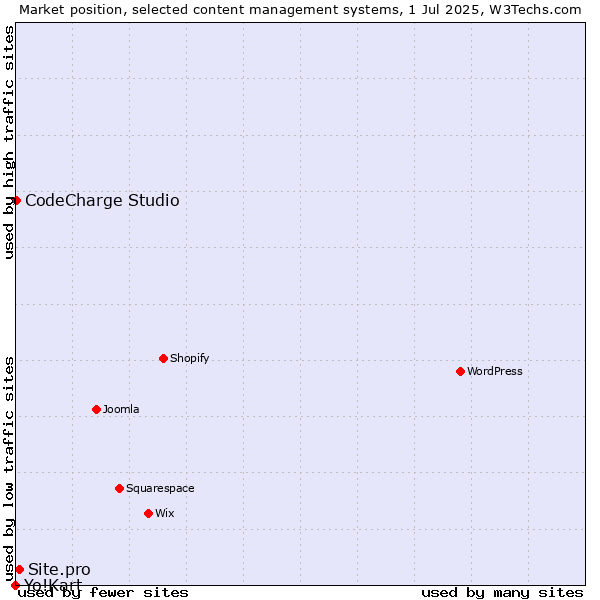Click the 'Site.pro' label

coord(59,569)
